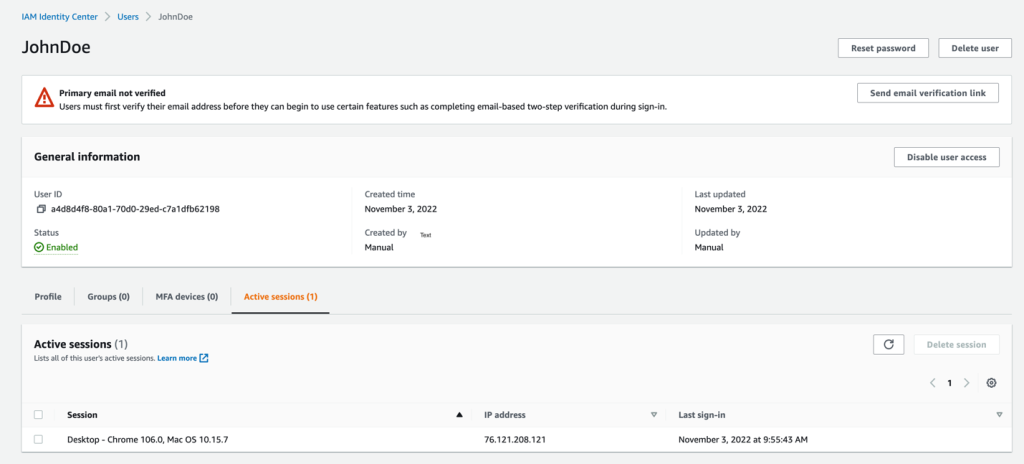1024x464 pixels.
Task: Open Learn more link
Action: [177, 358]
